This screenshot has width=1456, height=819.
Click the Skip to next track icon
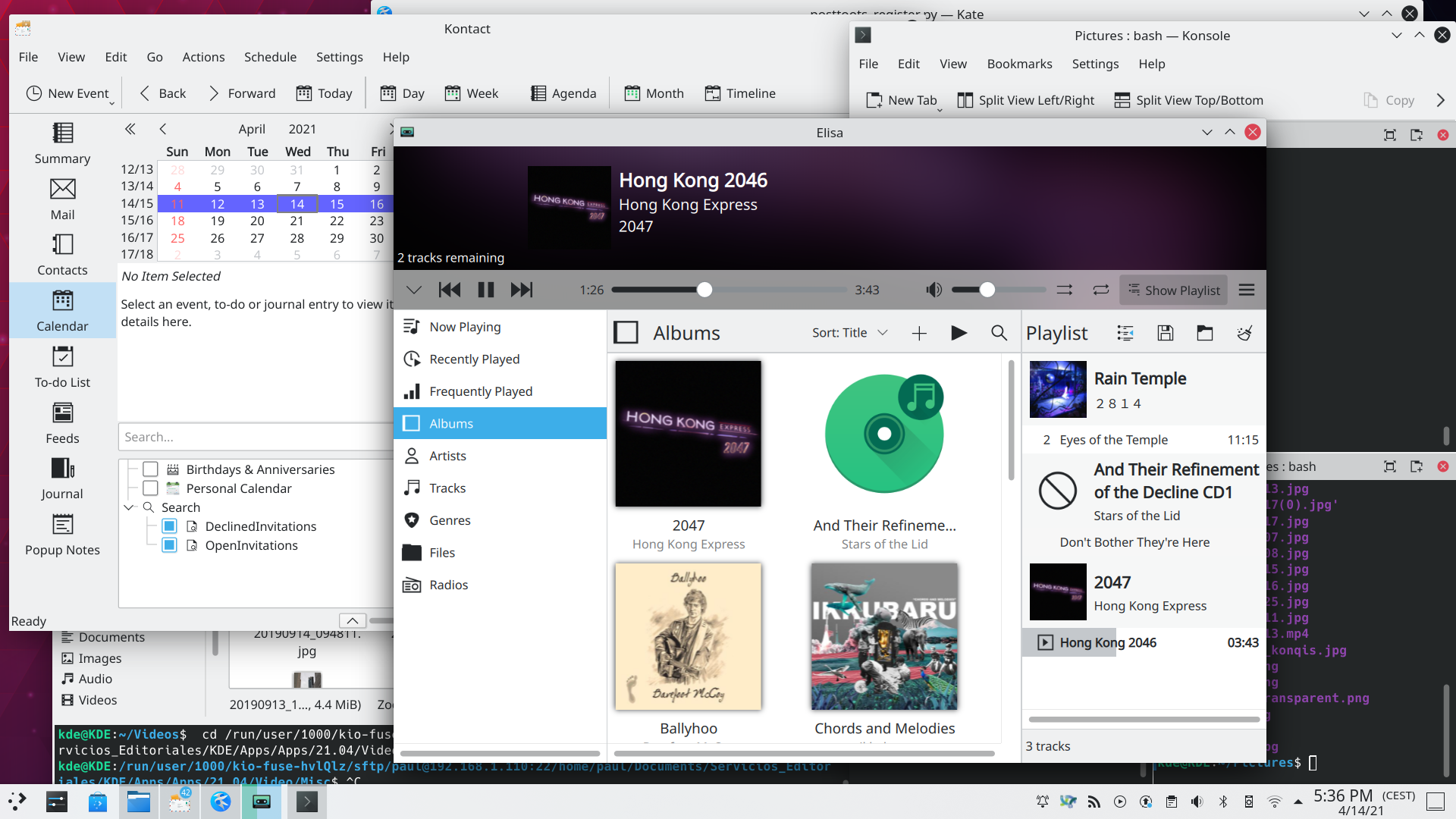(x=521, y=290)
